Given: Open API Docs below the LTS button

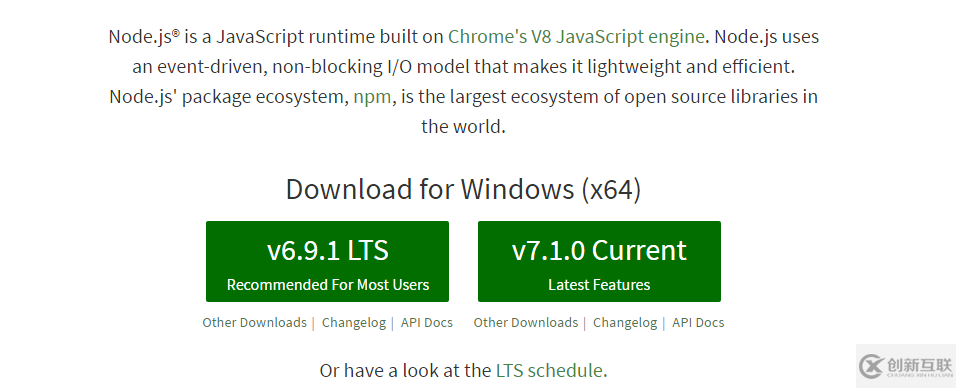Looking at the screenshot, I should click(x=427, y=322).
